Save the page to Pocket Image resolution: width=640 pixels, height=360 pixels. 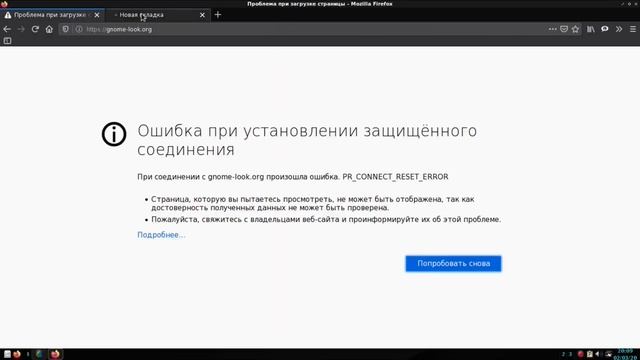[x=564, y=29]
